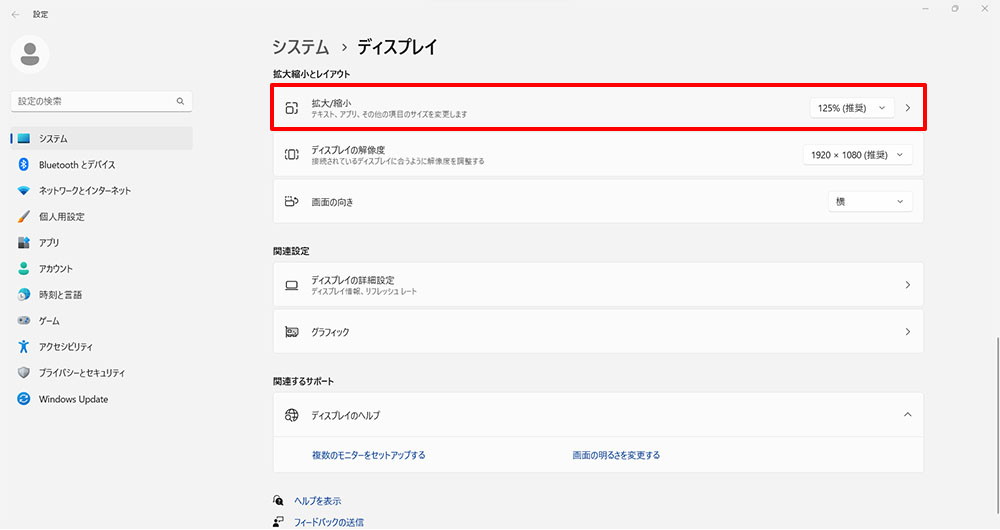Viewport: 1000px width, 530px height.
Task: Click the 拡大/縮小 scale icon
Action: click(291, 108)
